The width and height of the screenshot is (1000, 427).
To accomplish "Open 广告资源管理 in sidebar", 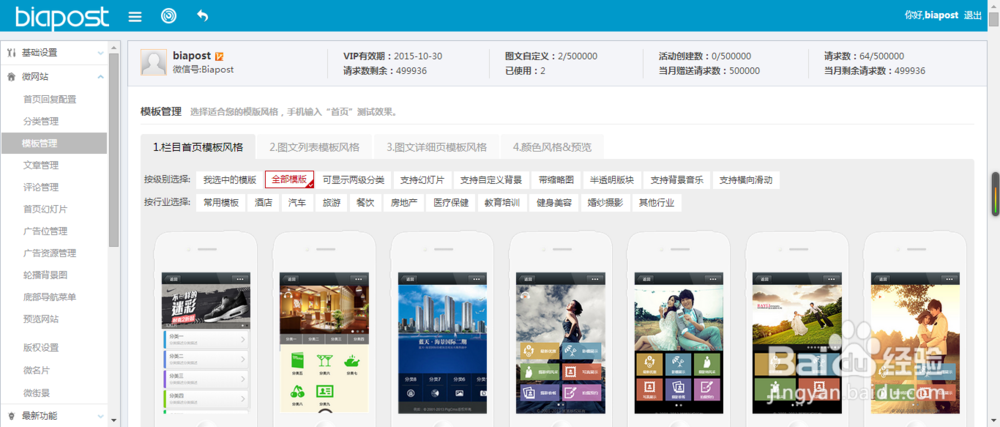I will (50, 253).
